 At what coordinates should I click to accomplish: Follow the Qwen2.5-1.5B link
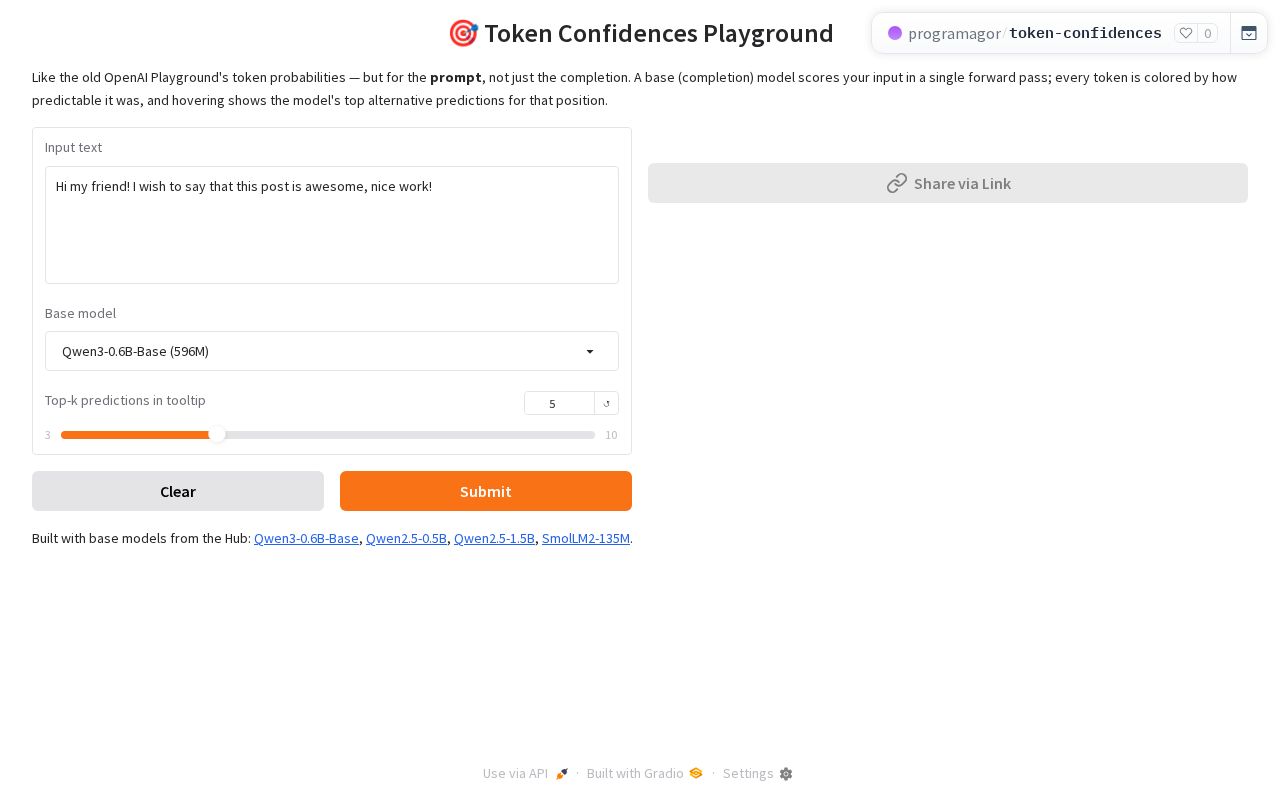point(494,538)
